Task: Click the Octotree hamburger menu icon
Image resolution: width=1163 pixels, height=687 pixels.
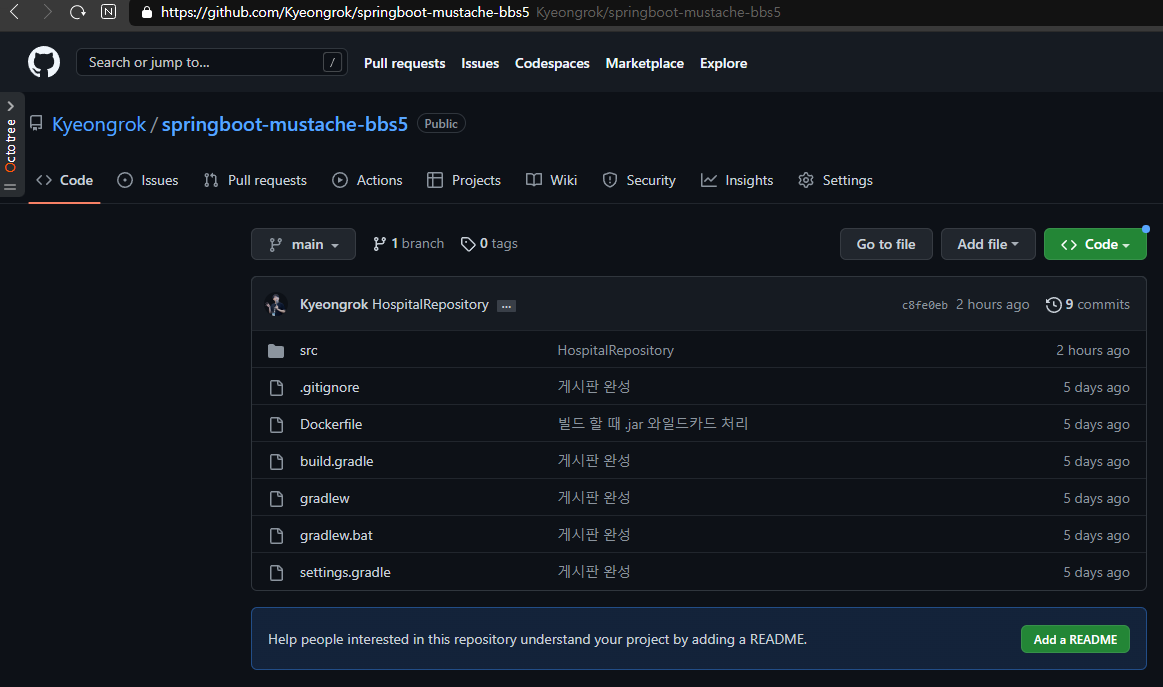Action: [x=10, y=187]
